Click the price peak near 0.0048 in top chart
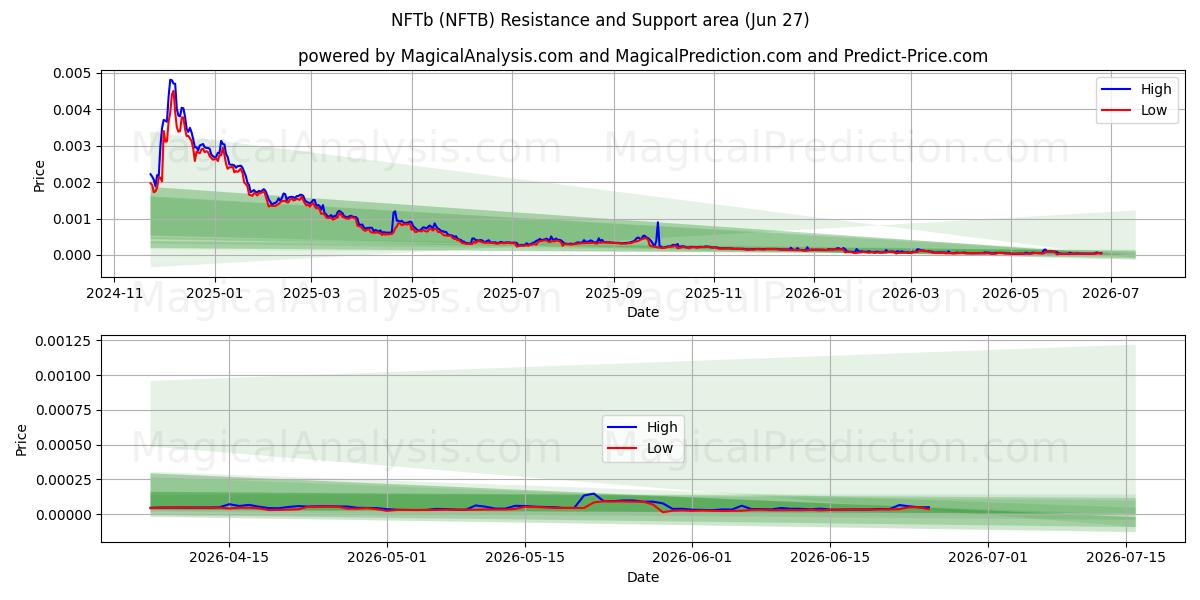This screenshot has width=1200, height=600. click(x=171, y=80)
